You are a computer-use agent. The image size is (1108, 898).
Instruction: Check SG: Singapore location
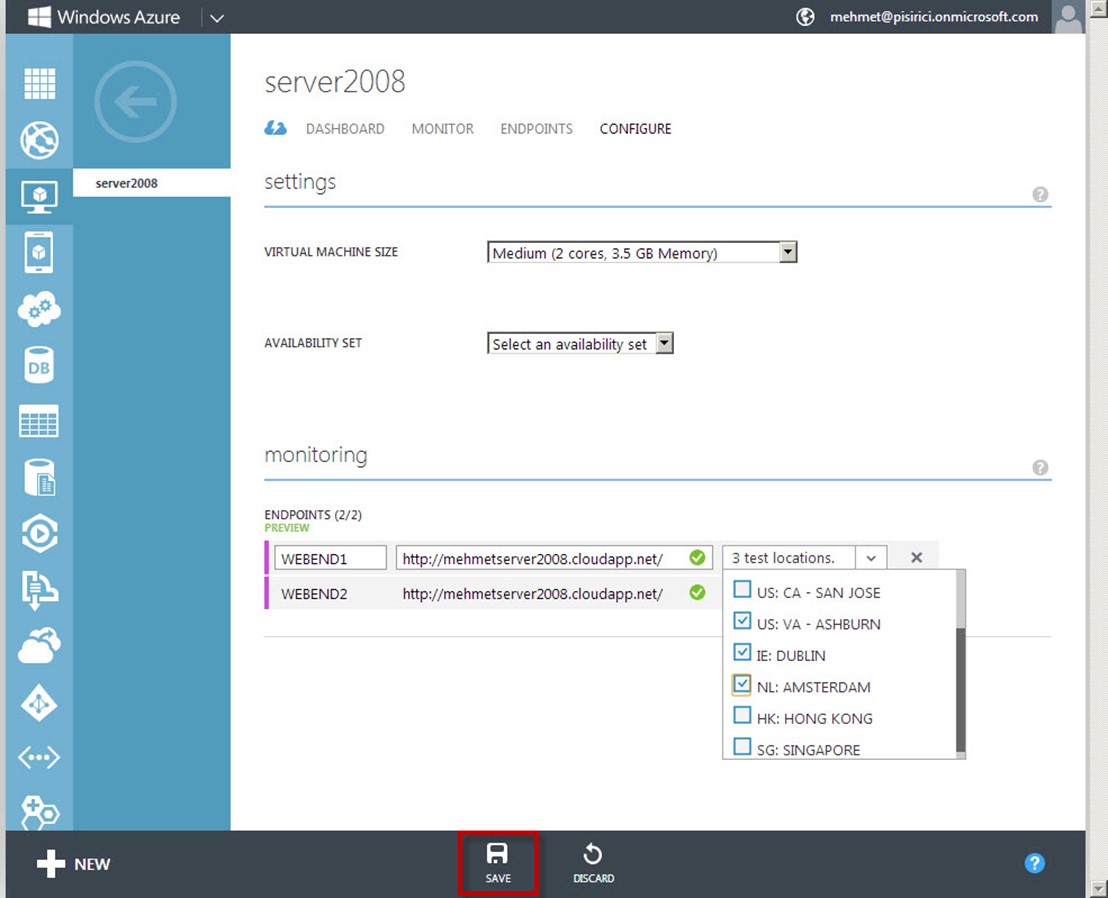pos(742,747)
